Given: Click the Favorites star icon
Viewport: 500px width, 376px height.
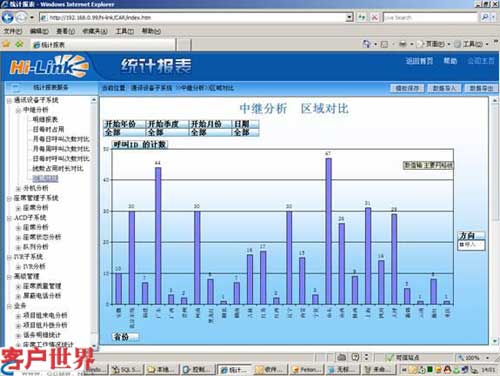Looking at the screenshot, I should point(6,44).
